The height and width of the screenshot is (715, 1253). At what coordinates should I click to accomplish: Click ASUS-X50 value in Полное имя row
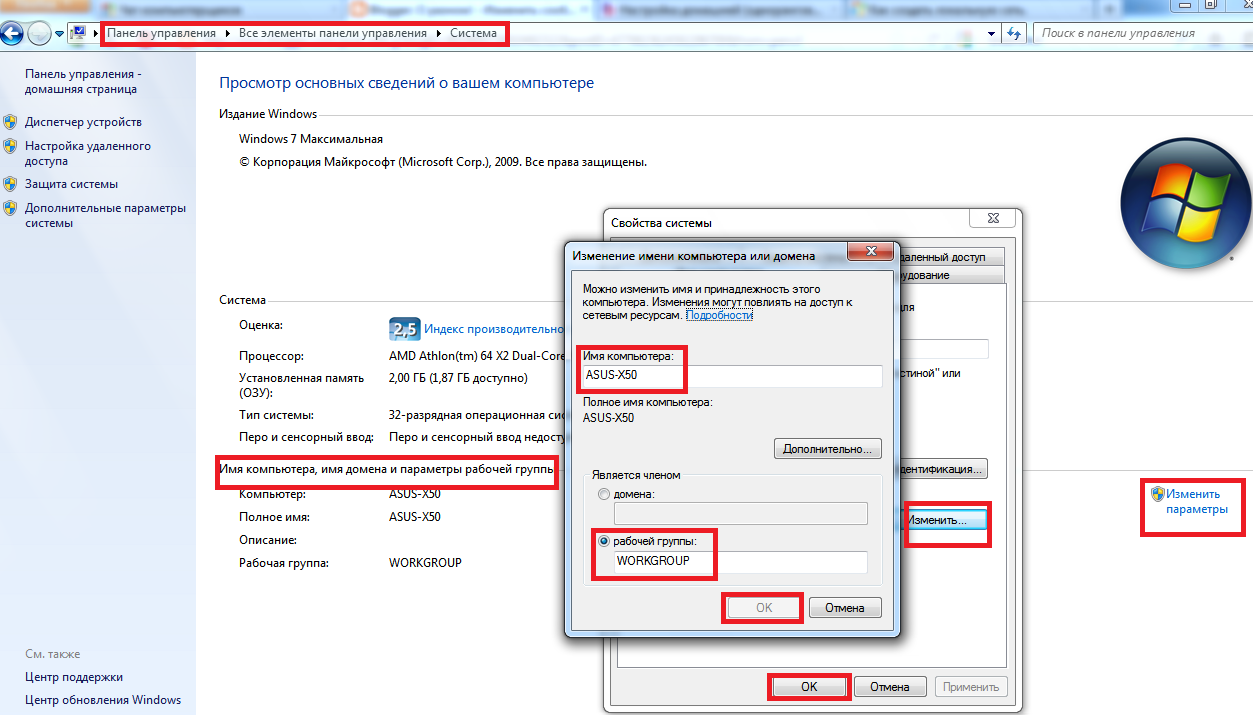[x=415, y=517]
